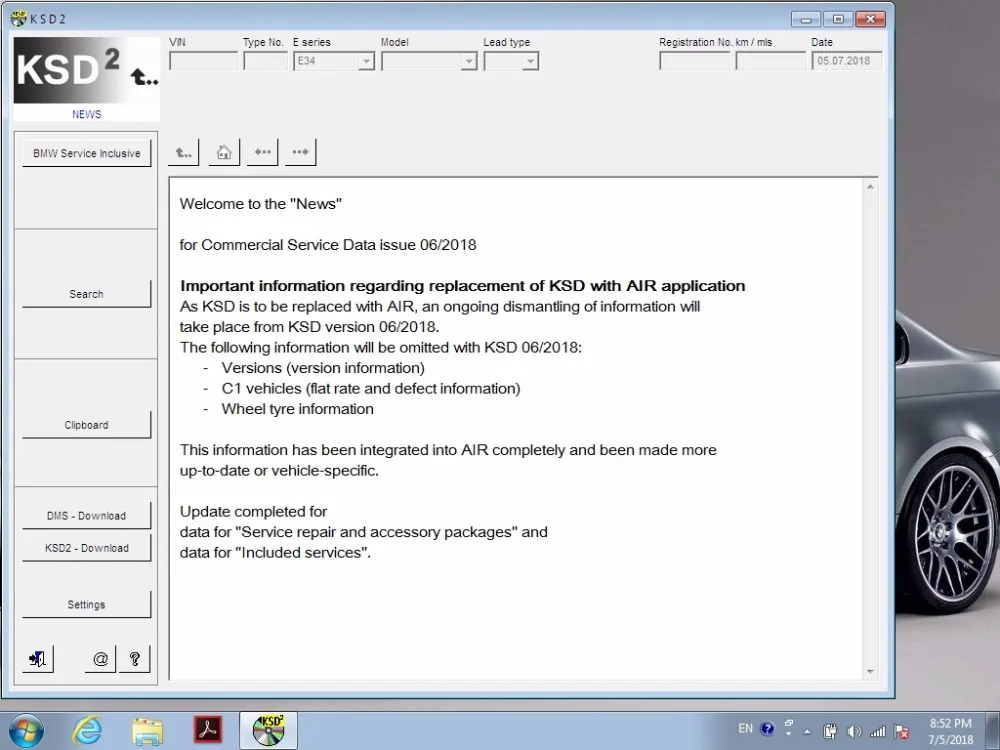The width and height of the screenshot is (1000, 750).
Task: Open Windows Explorer from the taskbar
Action: 147,731
